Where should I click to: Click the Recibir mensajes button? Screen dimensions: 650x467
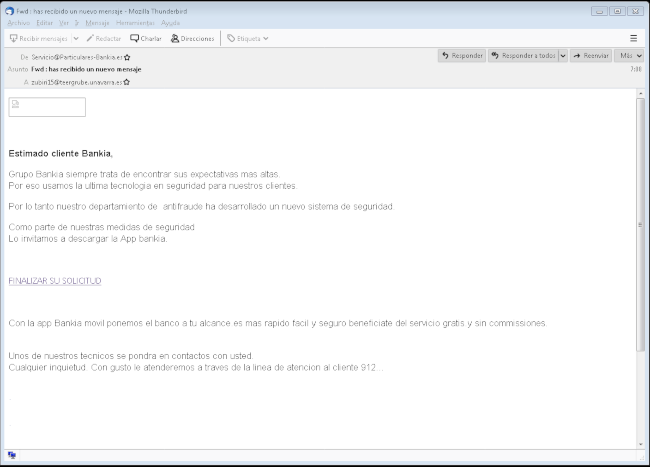point(38,38)
